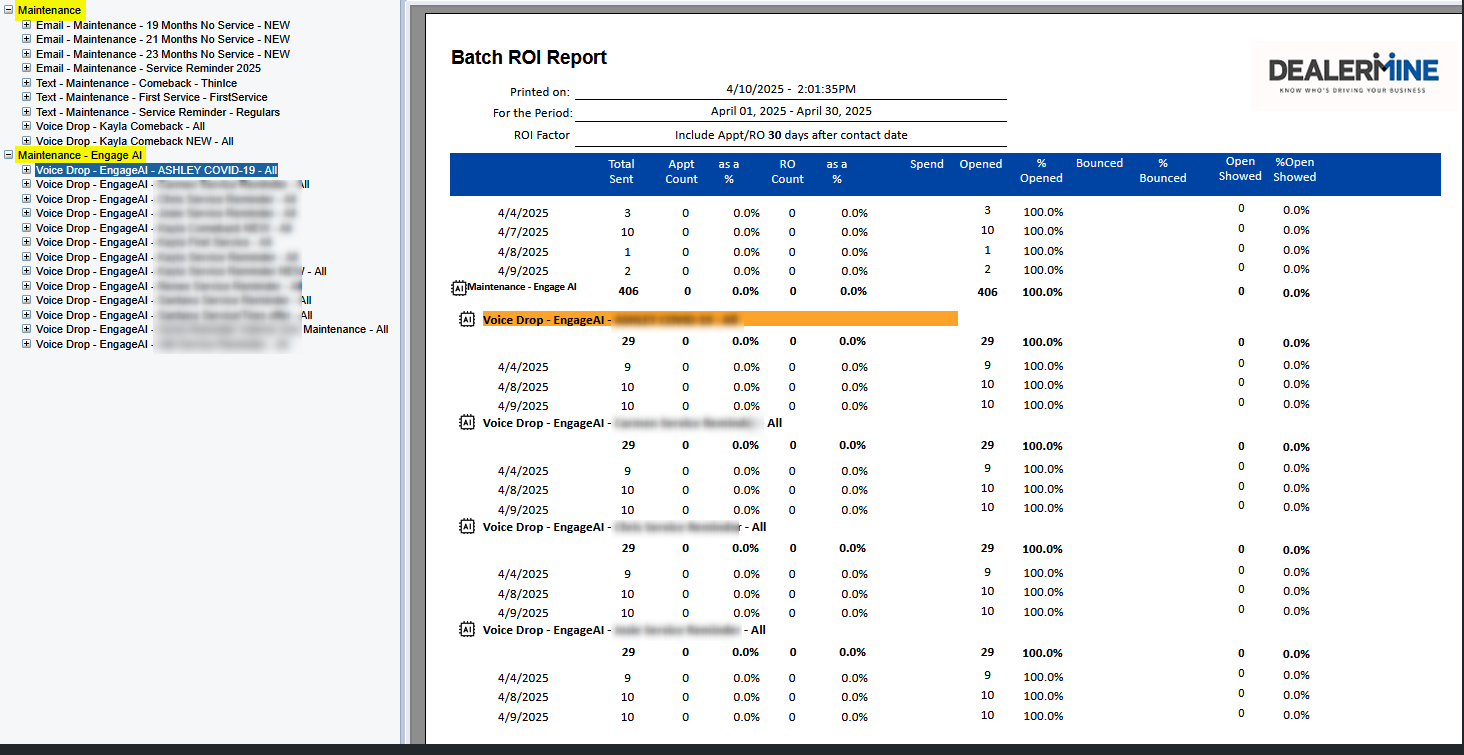This screenshot has height=755, width=1464.
Task: Expand Email - Maintenance - 19 Months No Service node
Action: click(x=27, y=25)
